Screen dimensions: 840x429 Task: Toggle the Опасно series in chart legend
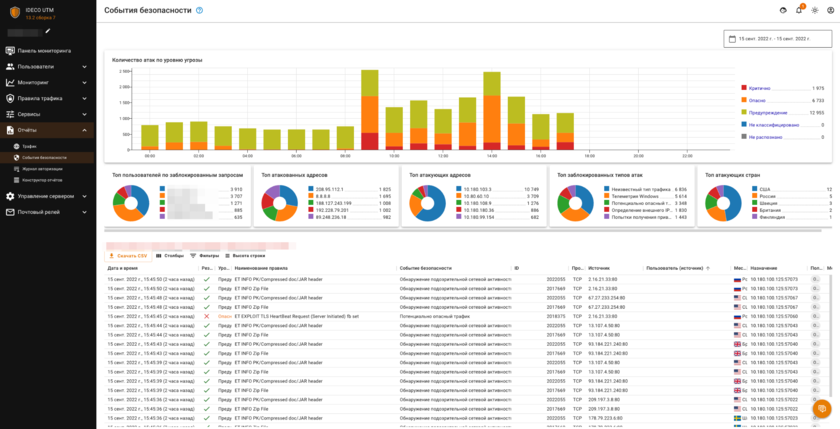click(x=759, y=100)
